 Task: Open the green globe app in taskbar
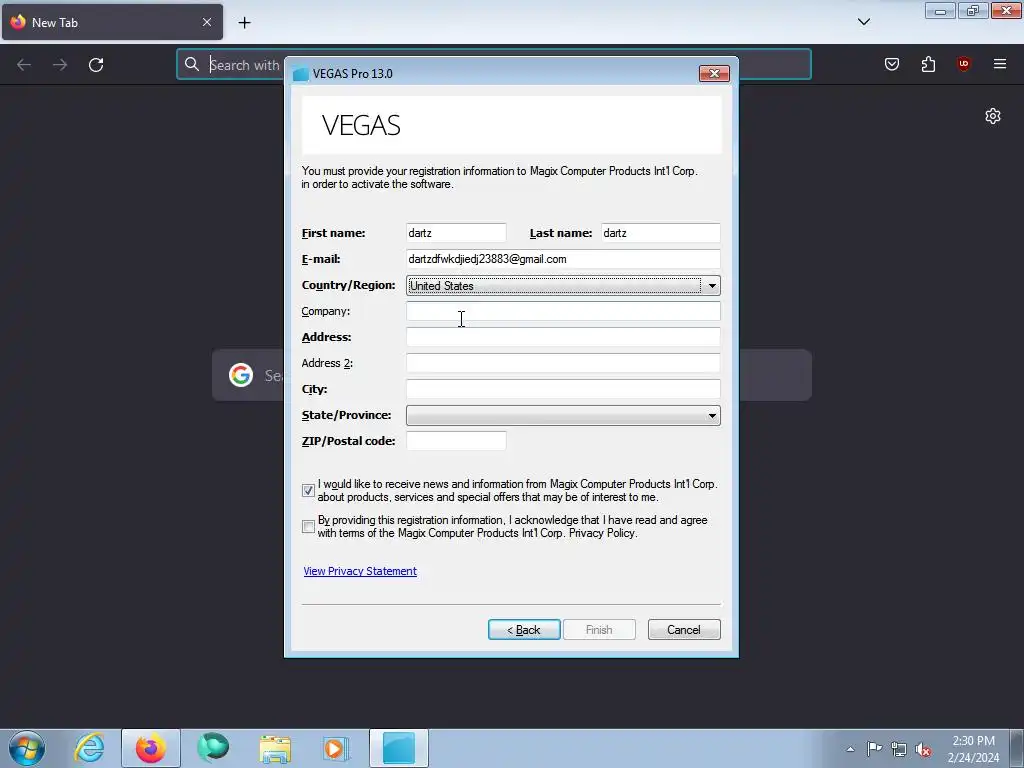pyautogui.click(x=213, y=748)
